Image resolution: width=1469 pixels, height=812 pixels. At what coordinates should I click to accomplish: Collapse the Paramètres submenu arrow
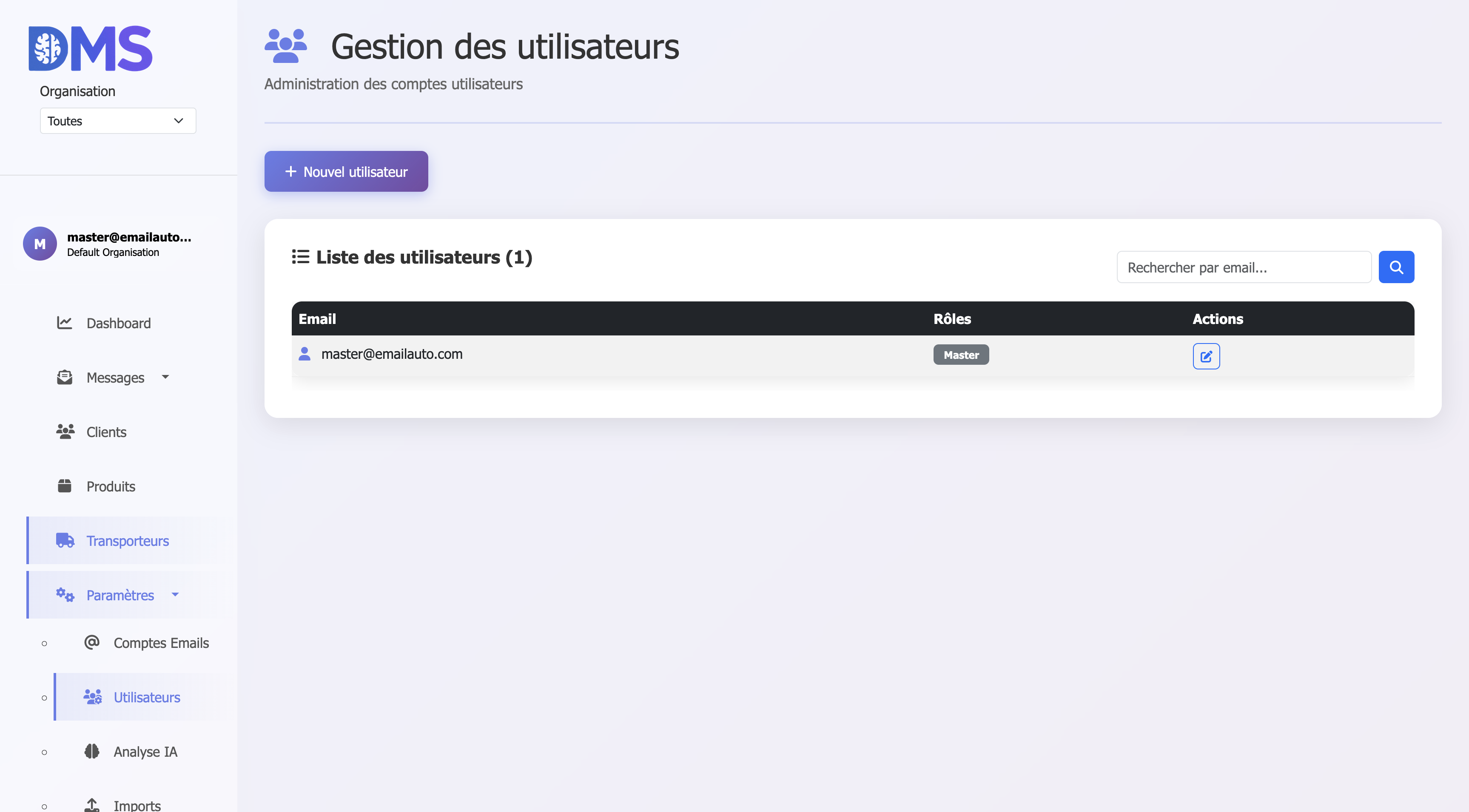click(x=175, y=595)
